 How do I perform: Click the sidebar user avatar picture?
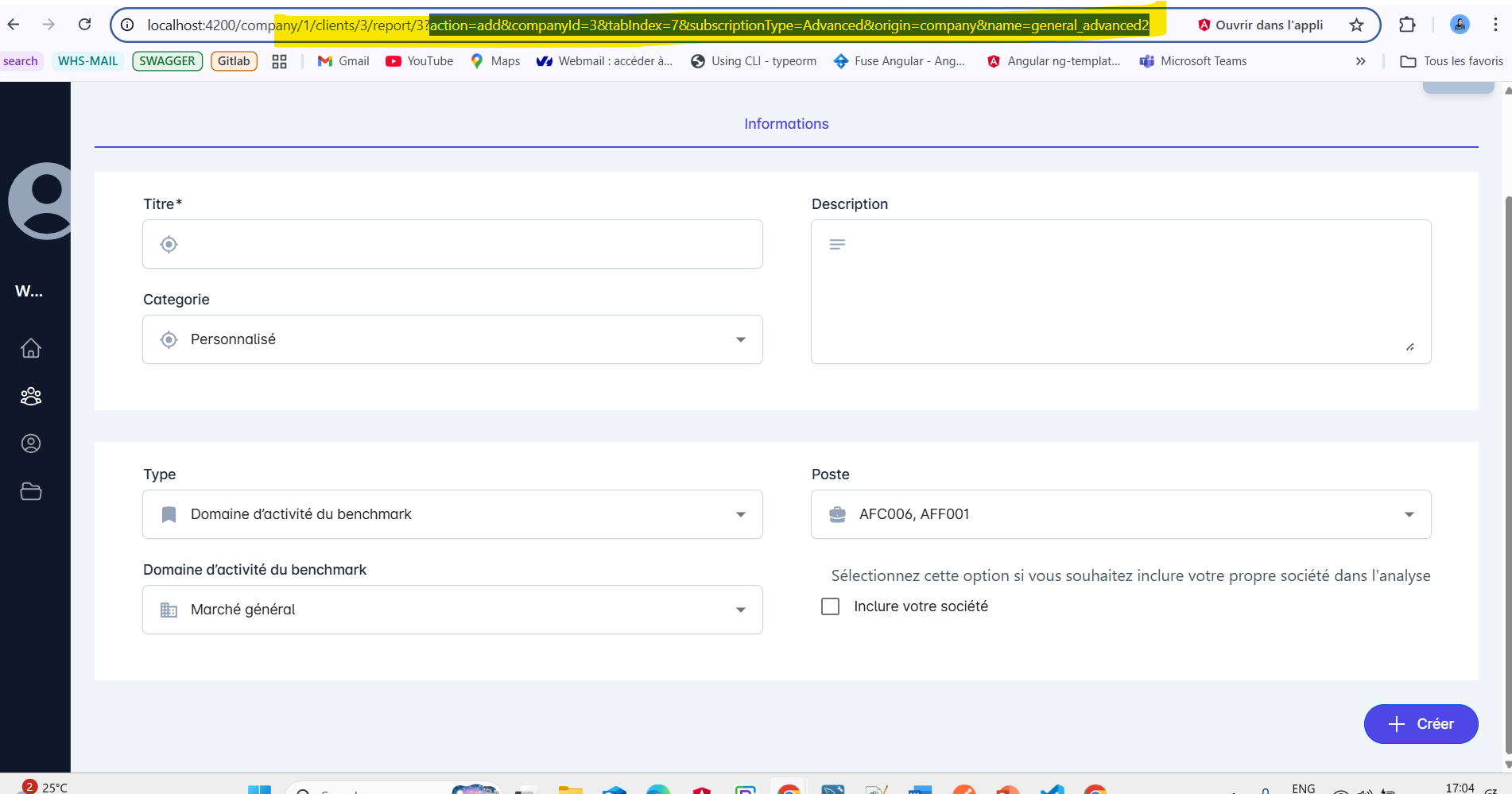click(x=43, y=201)
